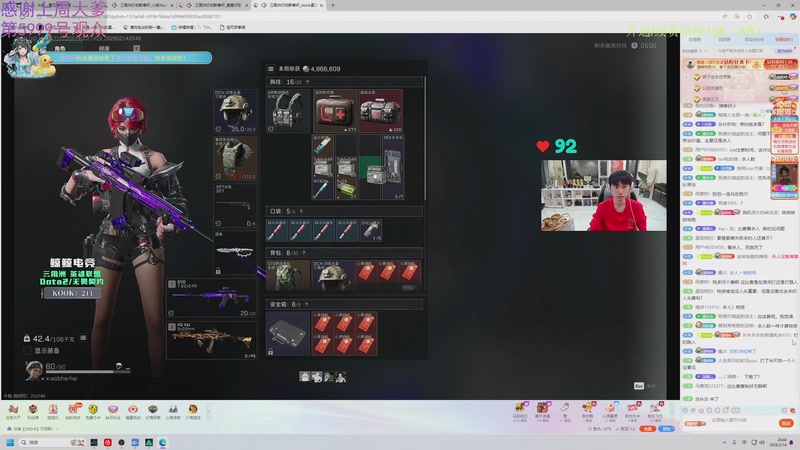Click the lock icon on the knife slot
This screenshot has height=450, width=800.
click(218, 270)
